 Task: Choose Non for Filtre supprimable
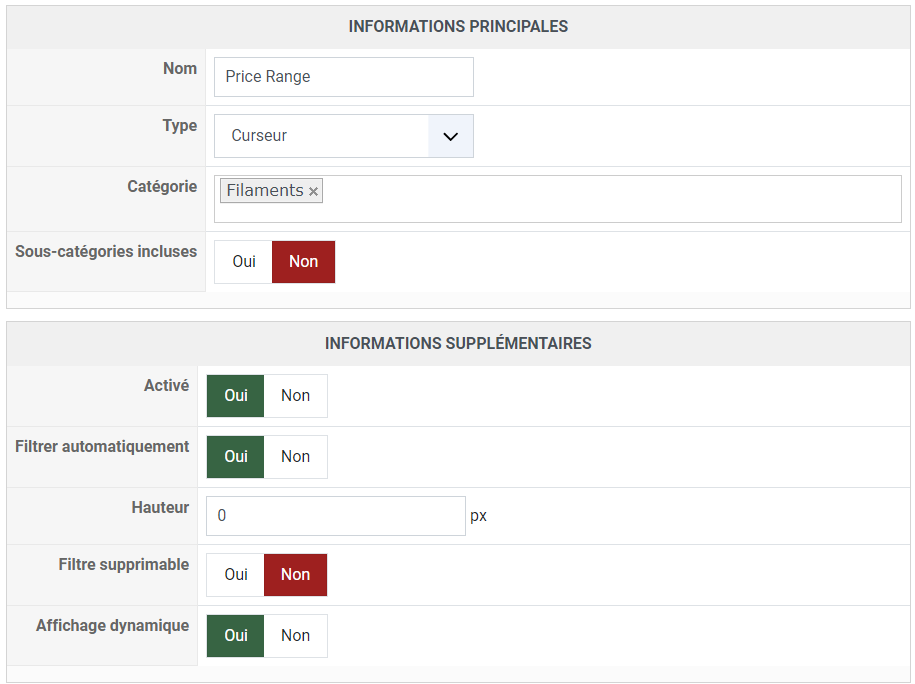(295, 575)
